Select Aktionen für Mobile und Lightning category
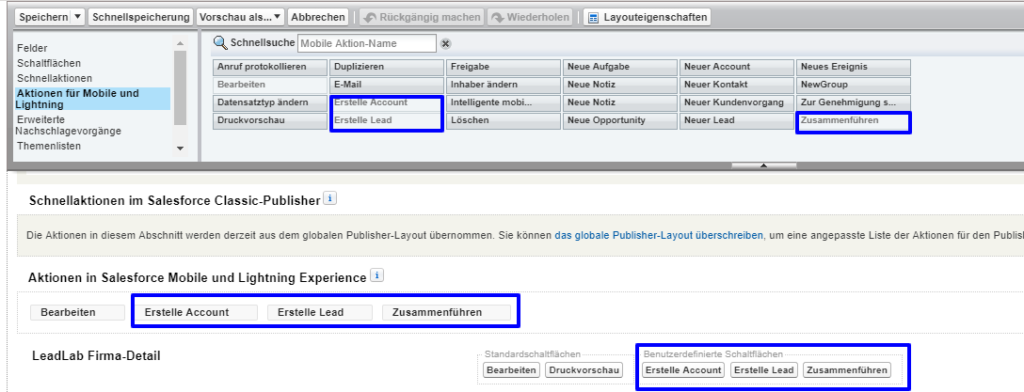The width and height of the screenshot is (1024, 392). coord(92,99)
